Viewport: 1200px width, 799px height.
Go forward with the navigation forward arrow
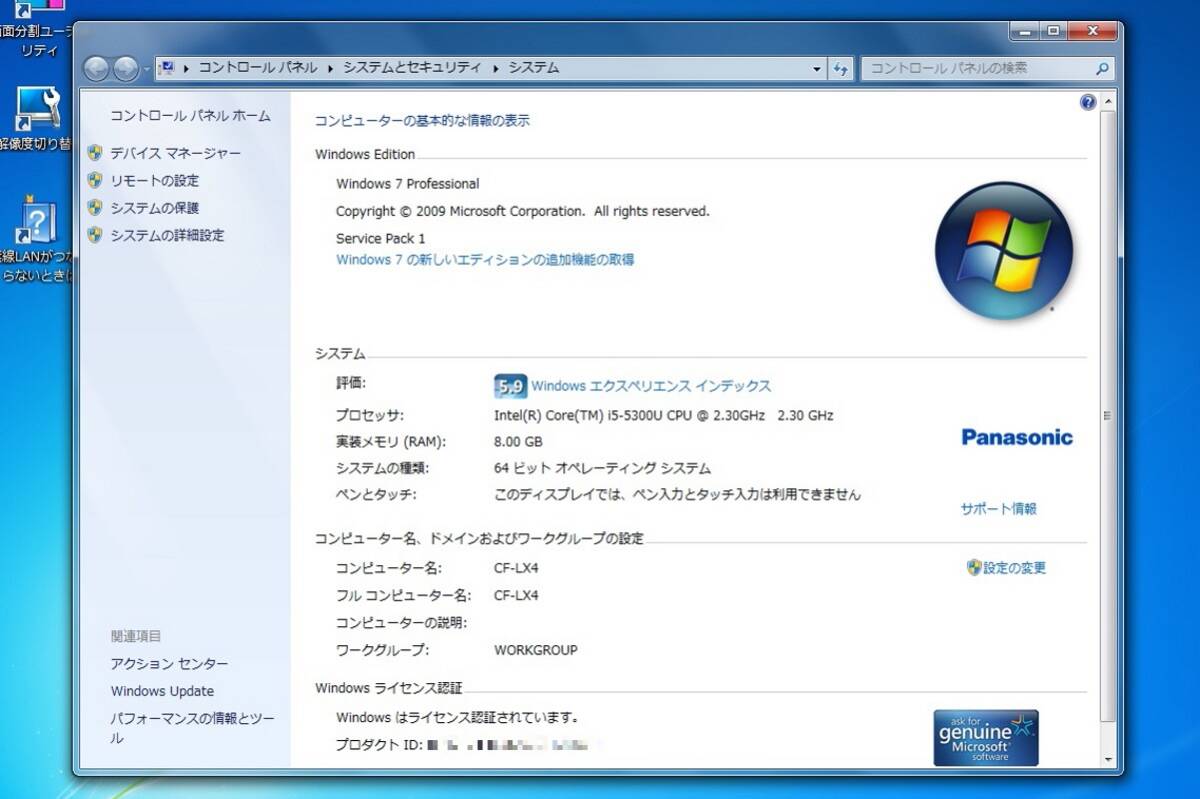[126, 69]
